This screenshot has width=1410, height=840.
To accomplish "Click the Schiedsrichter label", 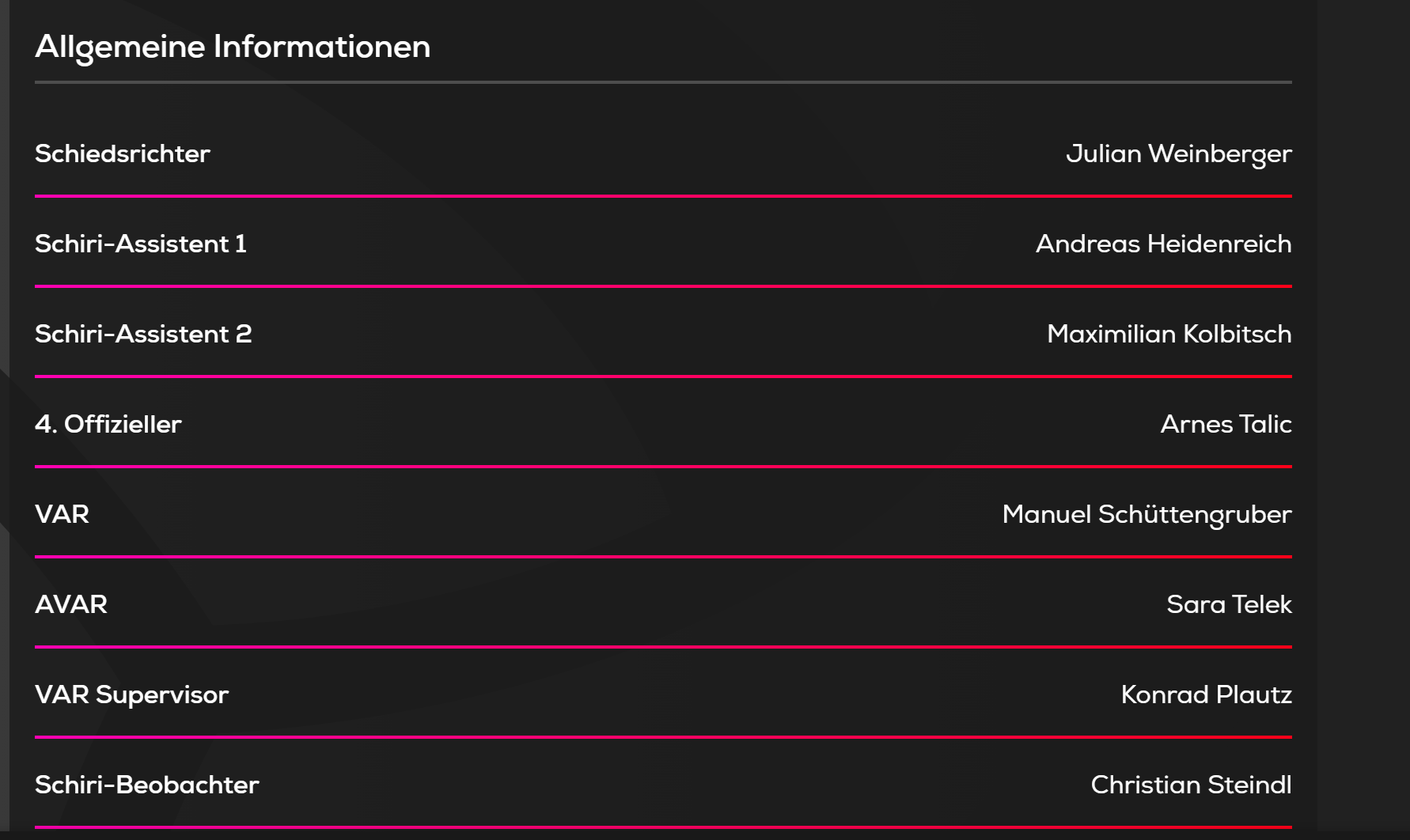I will (x=123, y=153).
